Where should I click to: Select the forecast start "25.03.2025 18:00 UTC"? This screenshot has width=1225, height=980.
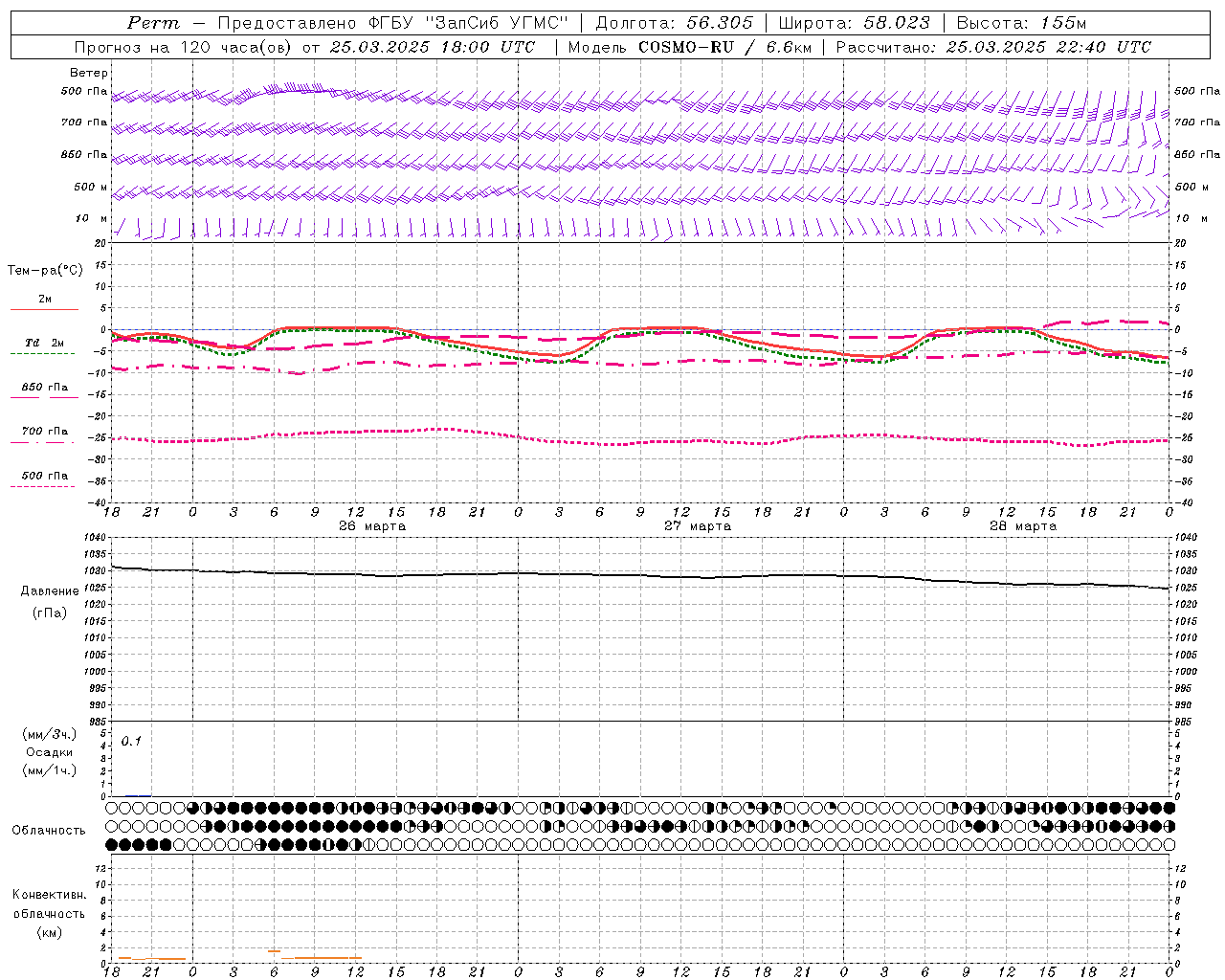coord(433,47)
